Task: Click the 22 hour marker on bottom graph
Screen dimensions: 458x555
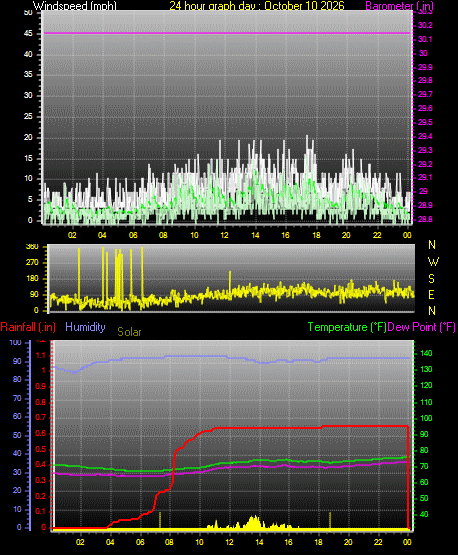Action: click(x=378, y=542)
